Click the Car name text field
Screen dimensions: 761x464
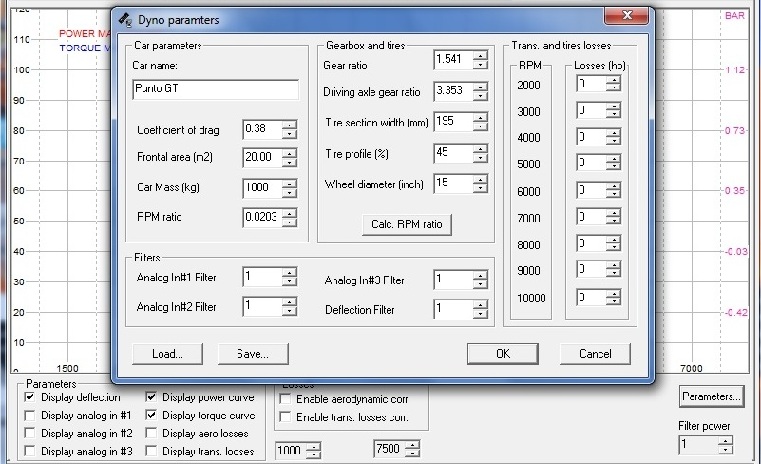(x=215, y=90)
